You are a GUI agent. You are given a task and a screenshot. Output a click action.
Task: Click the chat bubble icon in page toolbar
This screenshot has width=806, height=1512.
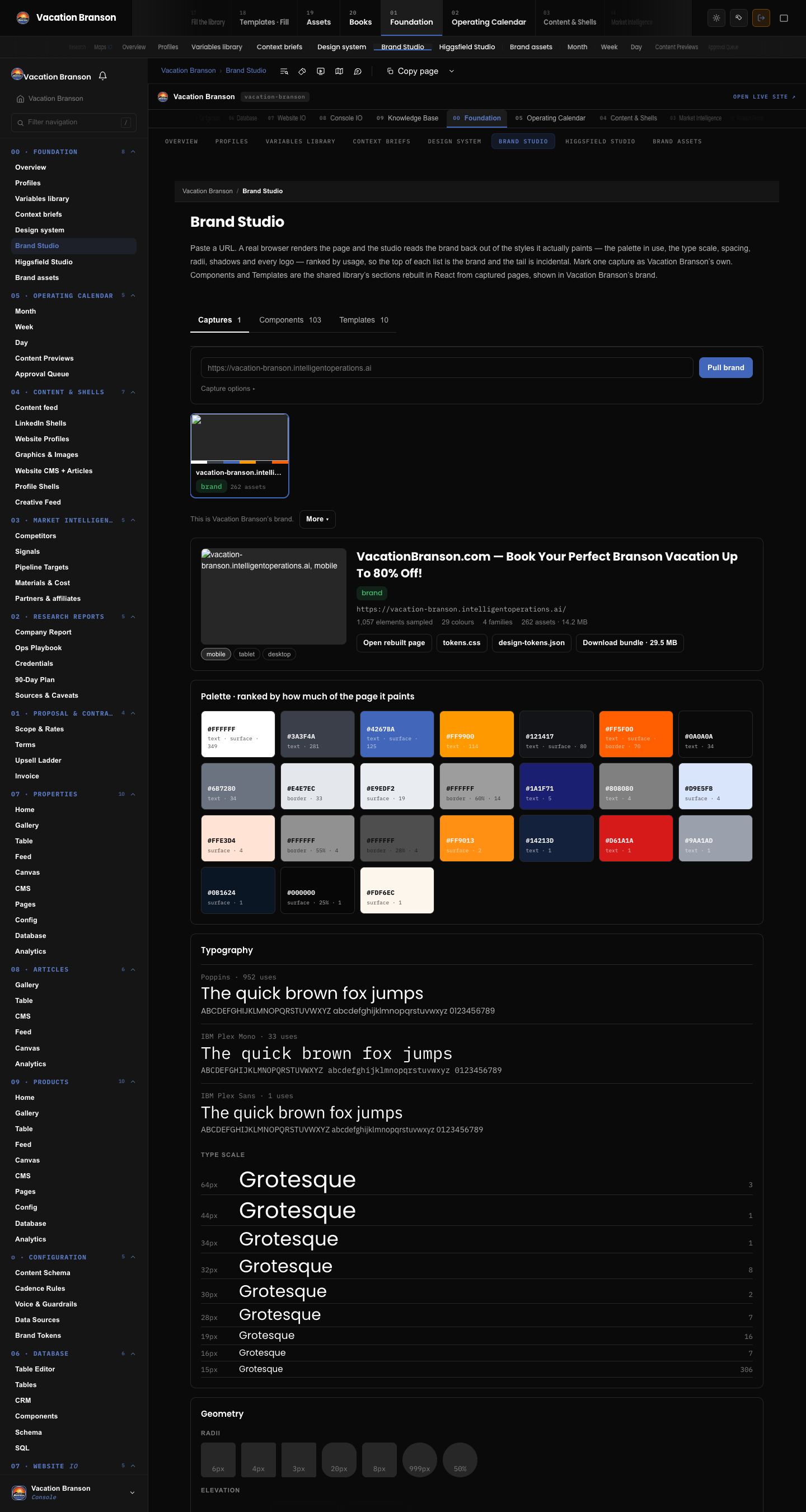pyautogui.click(x=357, y=71)
